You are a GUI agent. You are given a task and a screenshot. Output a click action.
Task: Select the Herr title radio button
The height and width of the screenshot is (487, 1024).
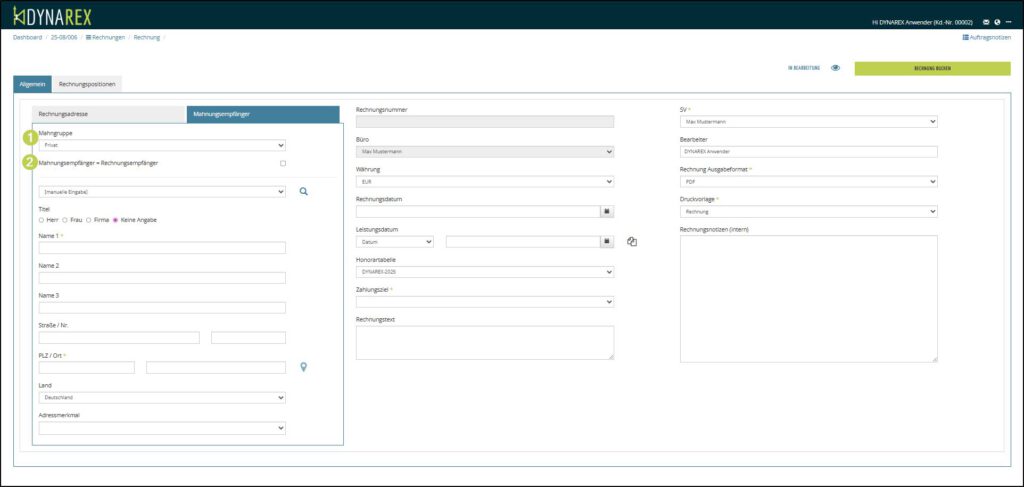[x=42, y=219]
